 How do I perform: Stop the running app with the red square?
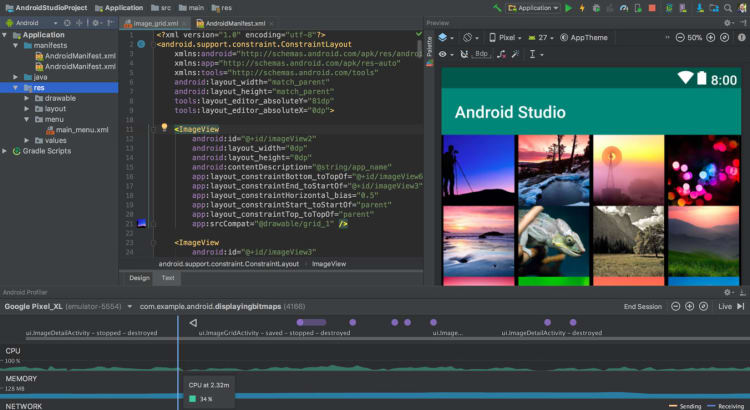651,8
